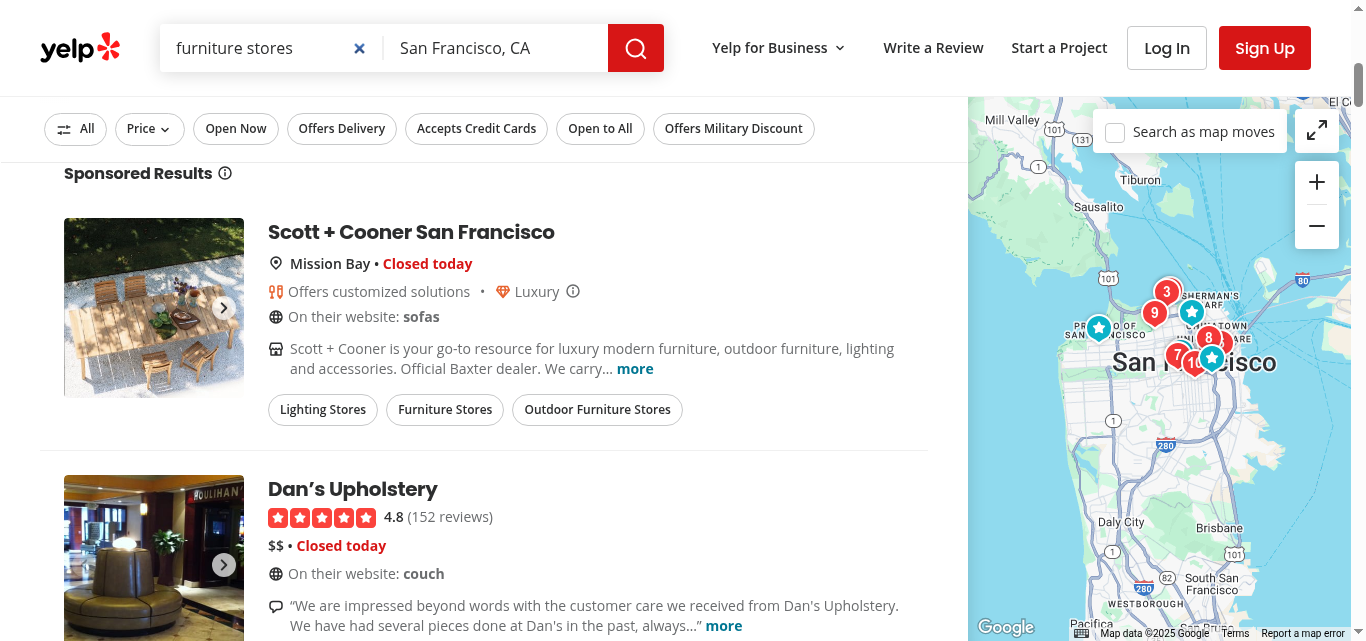
Task: Click On their website: sofas
Action: (364, 317)
